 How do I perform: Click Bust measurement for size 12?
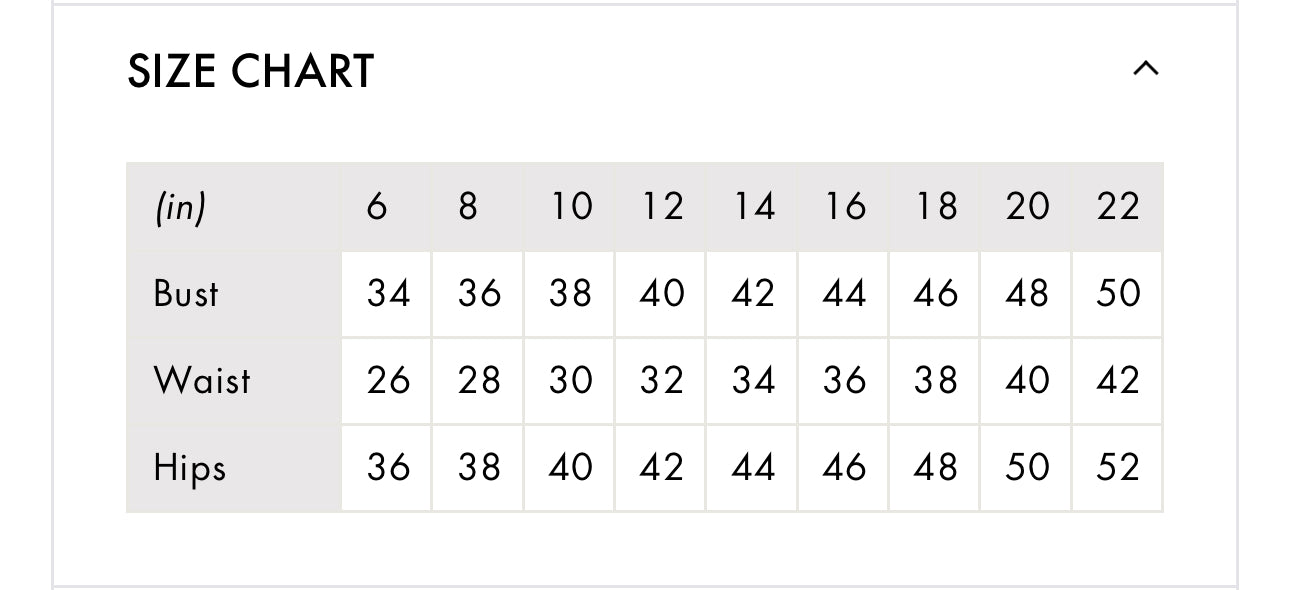coord(662,294)
